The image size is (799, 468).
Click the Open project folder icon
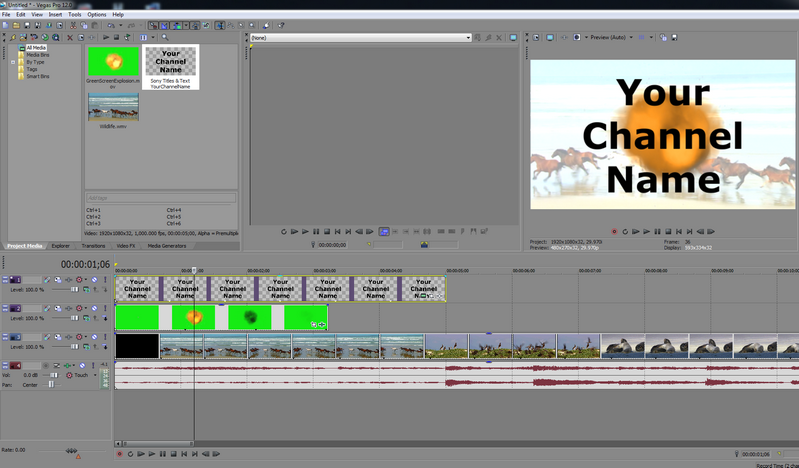[x=16, y=25]
